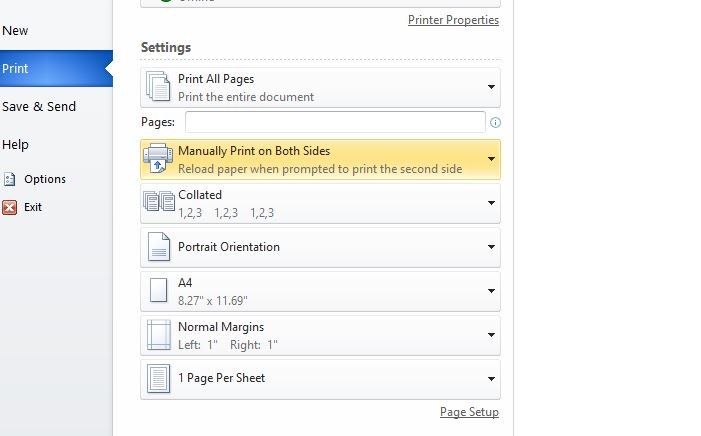Expand the Collated dropdown arrow
This screenshot has height=436, width=701.
[x=491, y=203]
